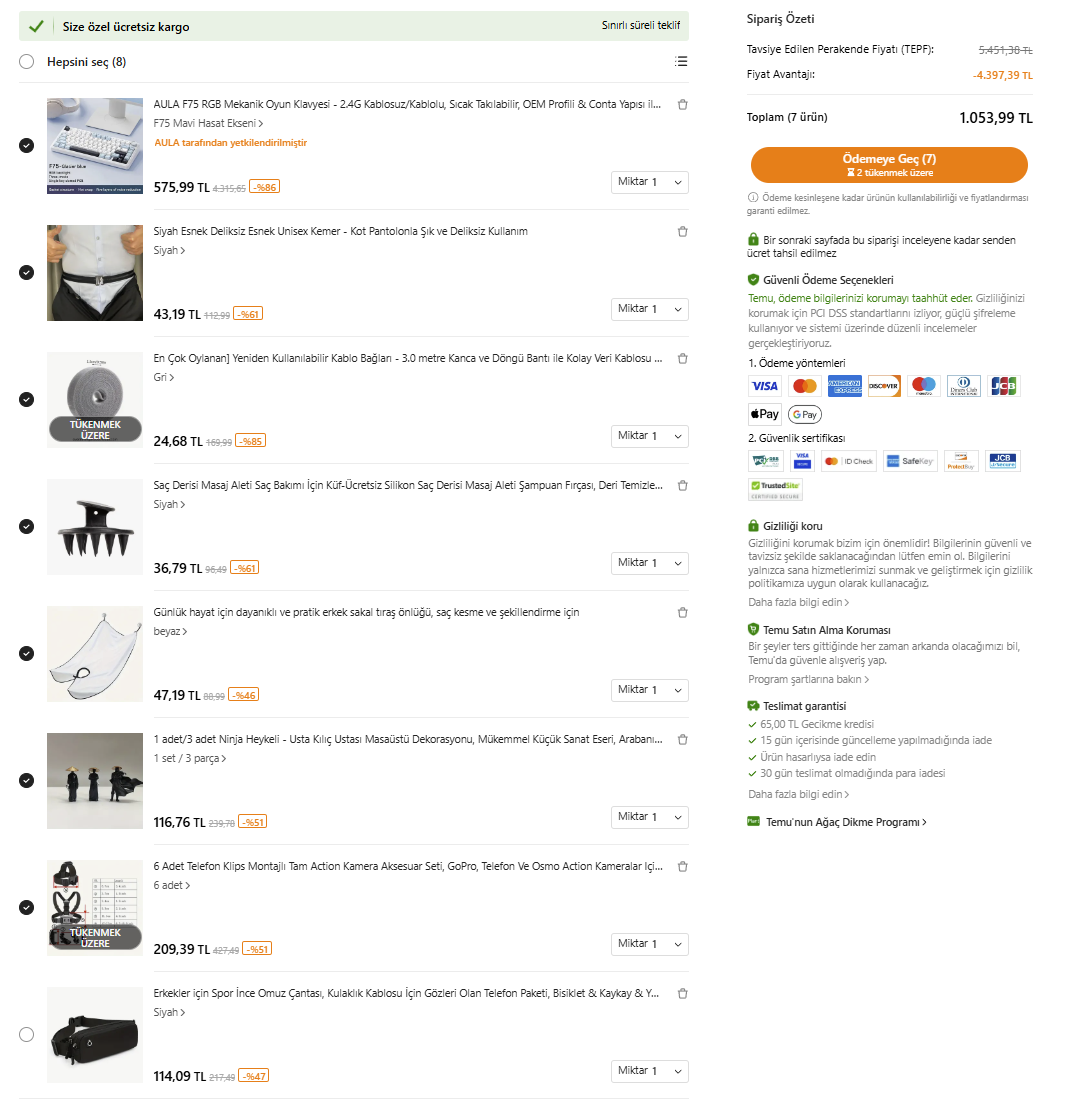Open Program şartlarına bakın link
Image resolution: width=1076 pixels, height=1101 pixels.
(808, 679)
